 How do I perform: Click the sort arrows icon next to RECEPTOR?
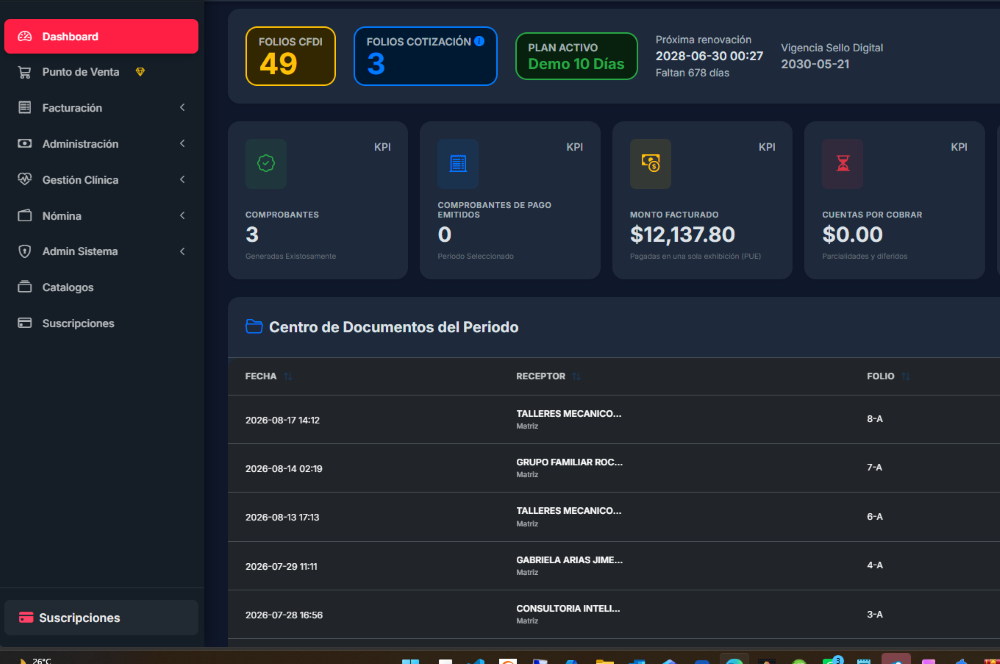[x=577, y=376]
